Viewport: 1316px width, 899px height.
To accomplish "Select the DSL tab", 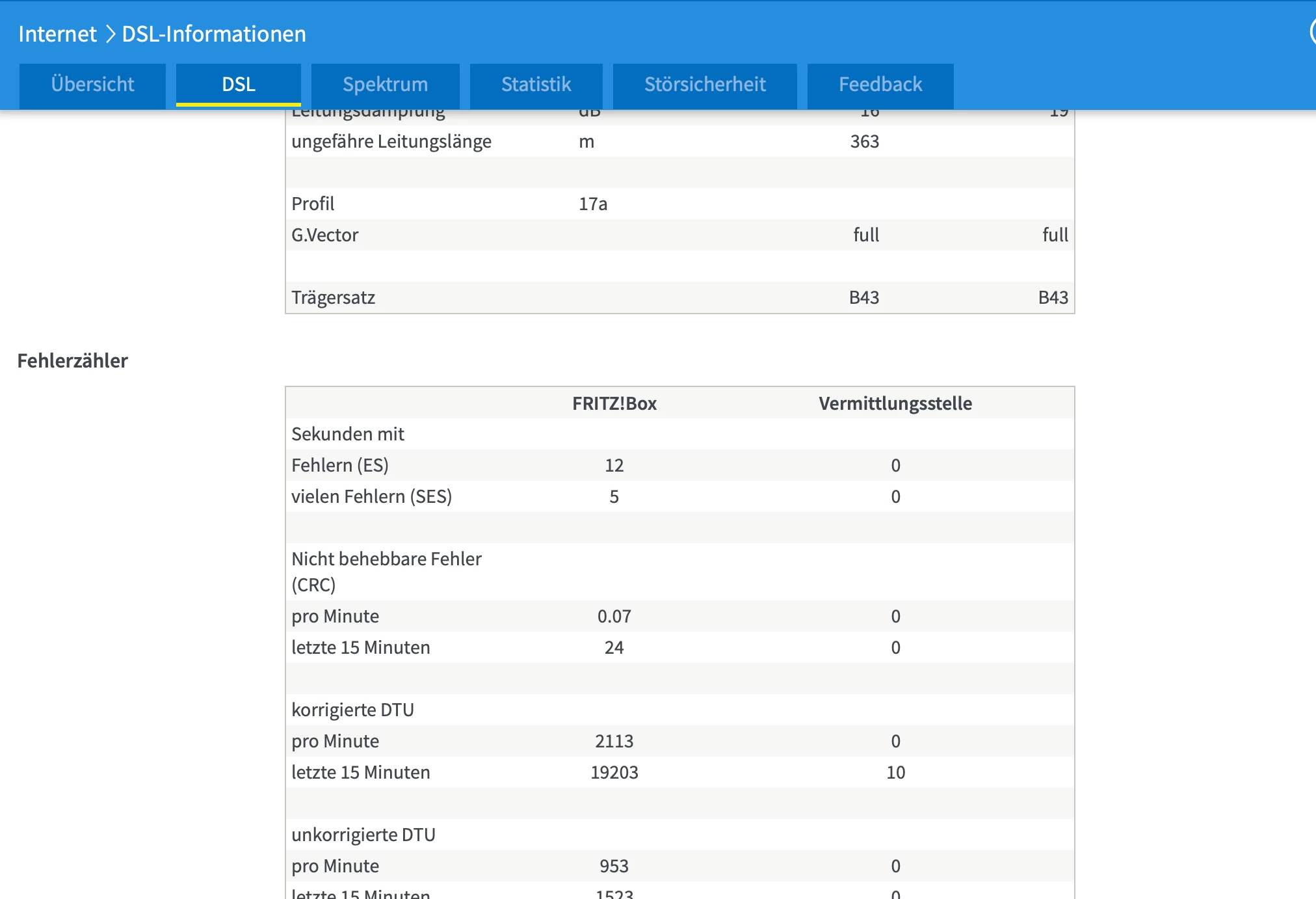I will [238, 85].
